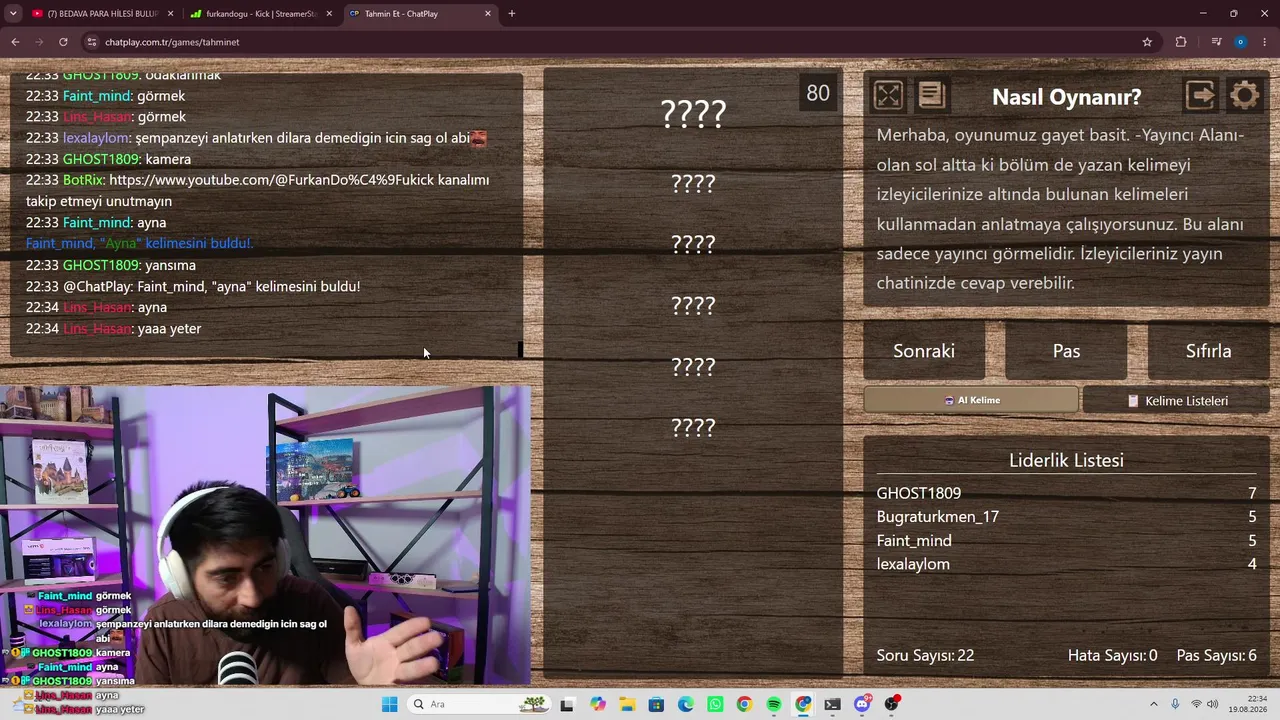Viewport: 1280px width, 720px height.
Task: Skip the word using the Pas button
Action: click(1066, 351)
